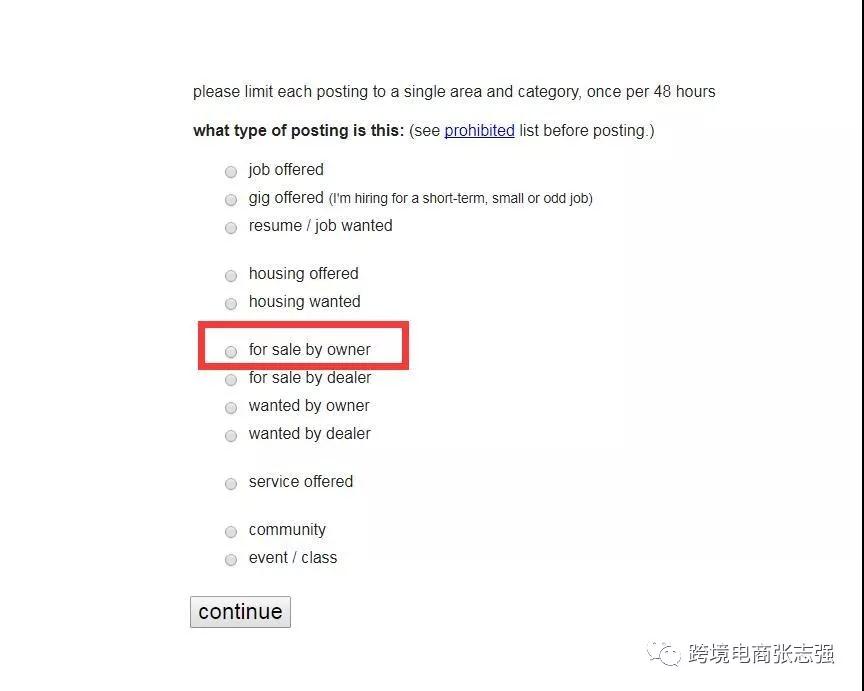Screen dimensions: 864x691
Task: Pick the 'resume / job wanted' radio button
Action: click(x=231, y=227)
